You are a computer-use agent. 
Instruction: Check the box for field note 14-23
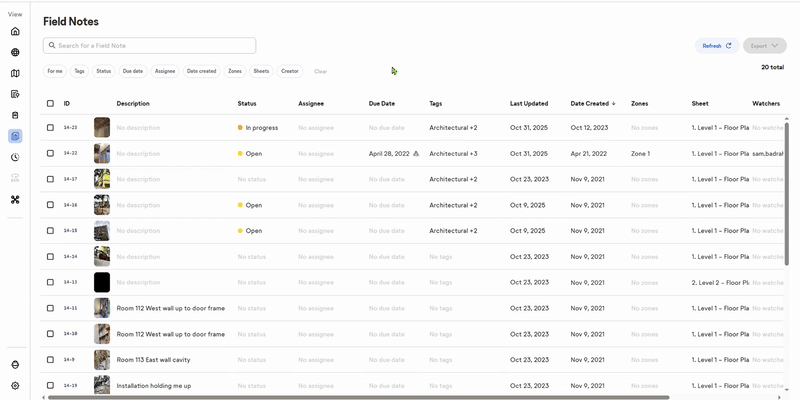50,128
